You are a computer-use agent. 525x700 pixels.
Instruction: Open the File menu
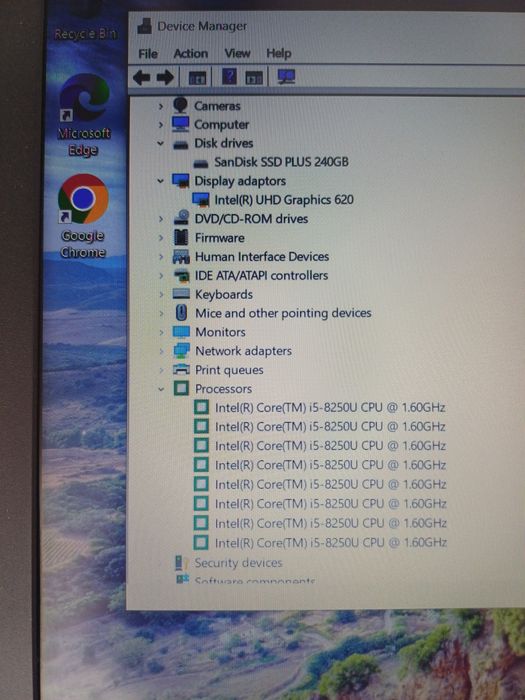(x=148, y=54)
